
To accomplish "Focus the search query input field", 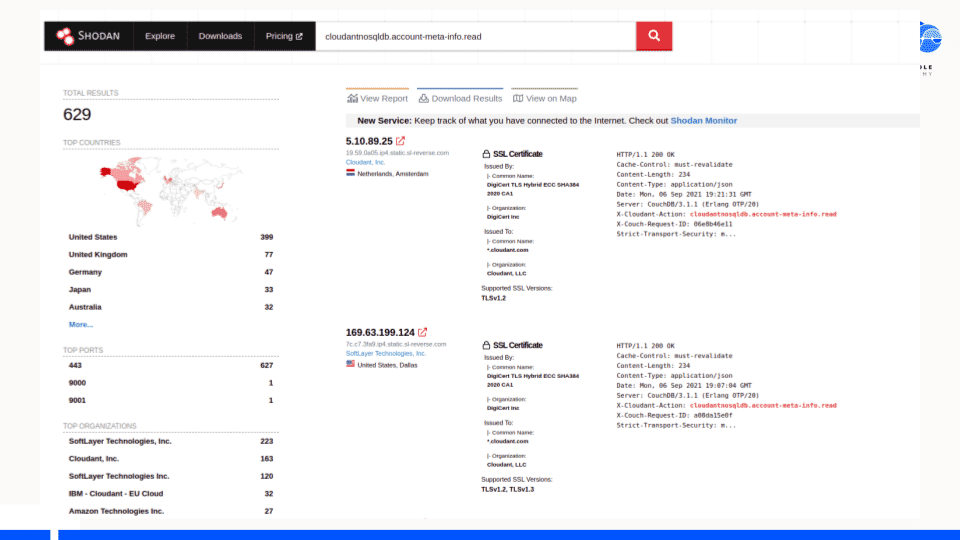I will click(x=476, y=36).
